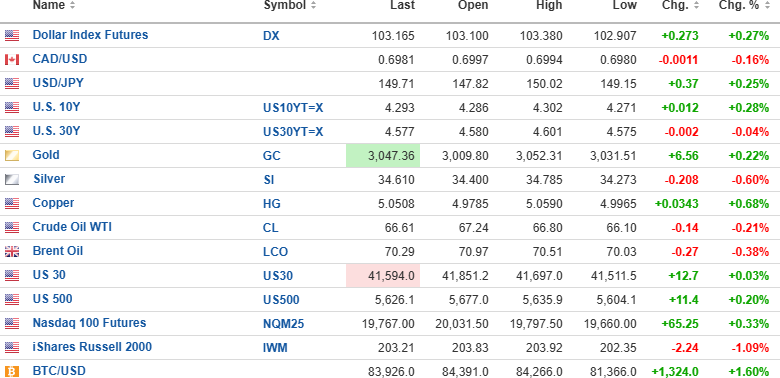This screenshot has height=378, width=780.
Task: Click the silver bar icon next to Silver
Action: click(x=12, y=180)
